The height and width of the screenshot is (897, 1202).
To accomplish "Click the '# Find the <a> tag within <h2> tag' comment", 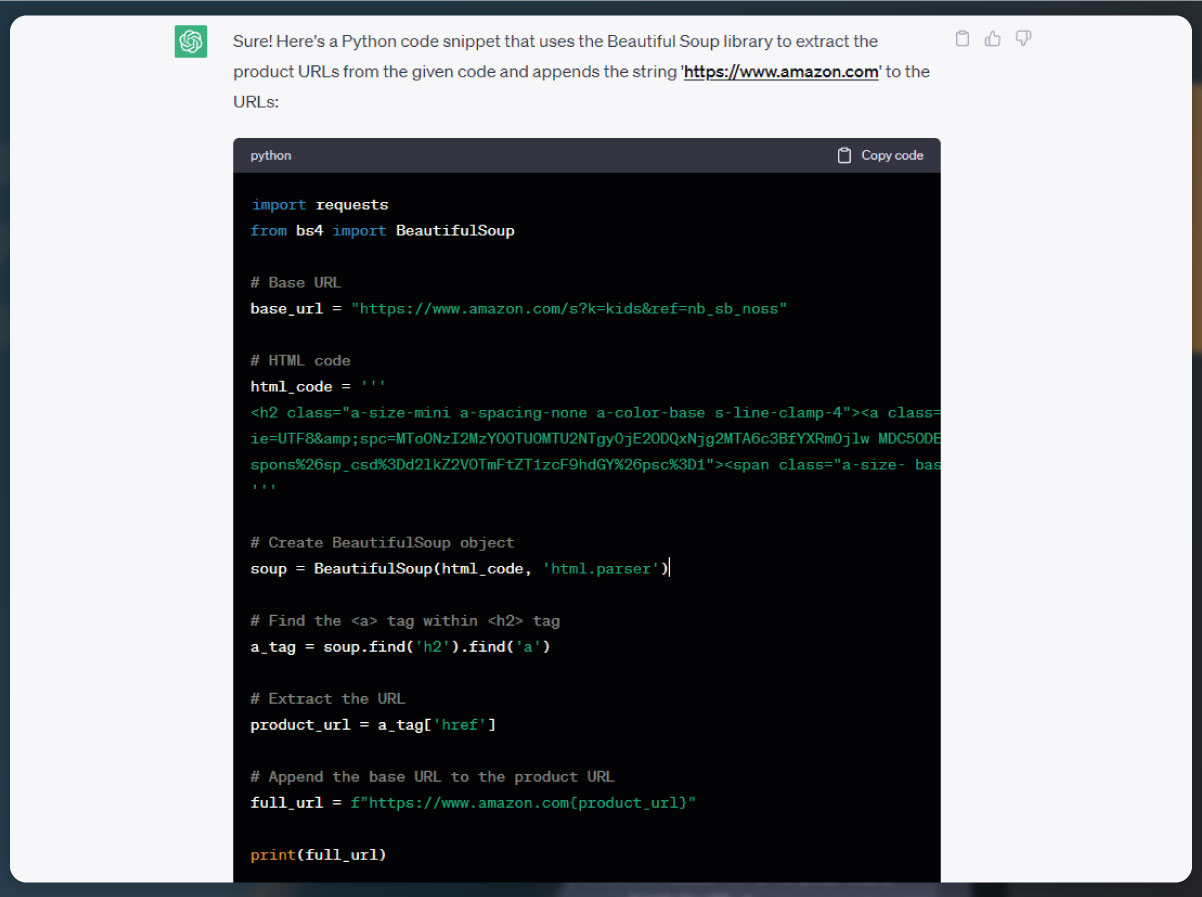I will pyautogui.click(x=405, y=620).
